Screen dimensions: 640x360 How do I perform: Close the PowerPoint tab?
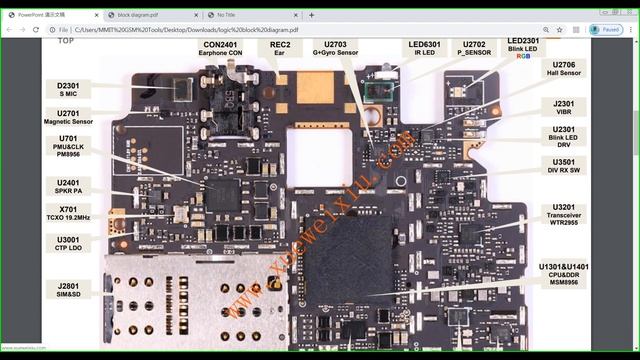point(96,15)
